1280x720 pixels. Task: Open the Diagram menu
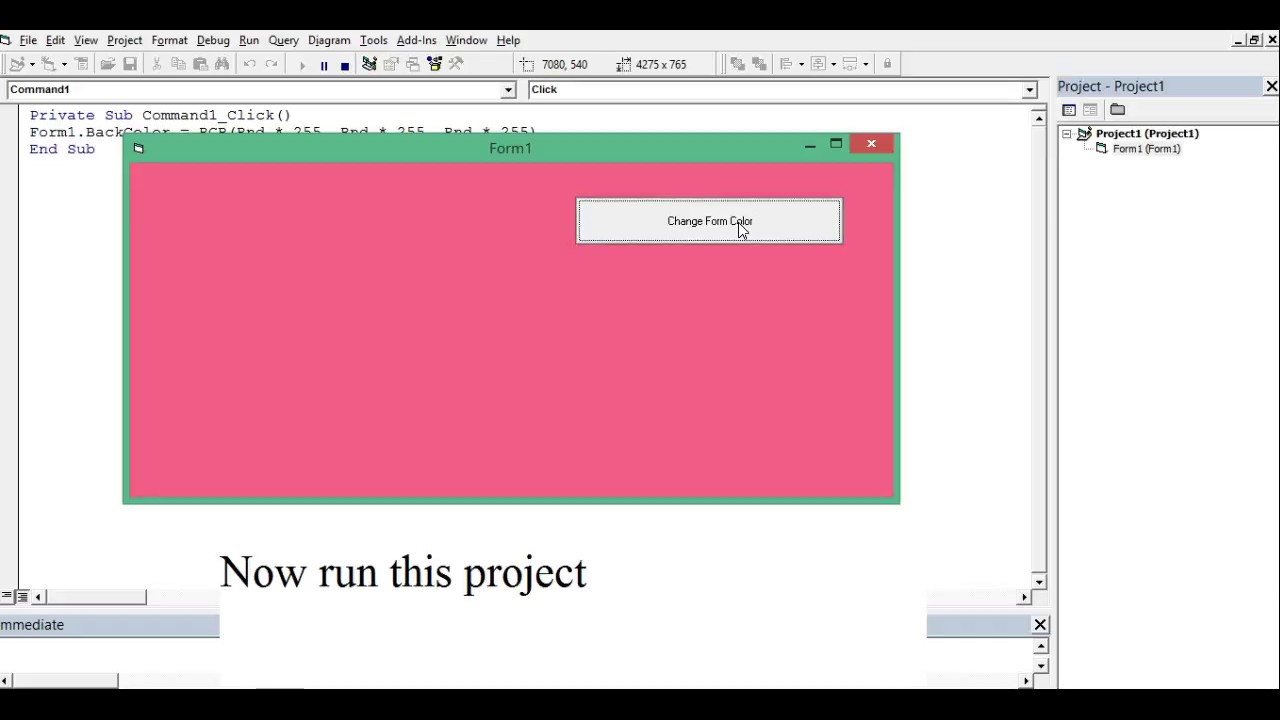click(329, 40)
